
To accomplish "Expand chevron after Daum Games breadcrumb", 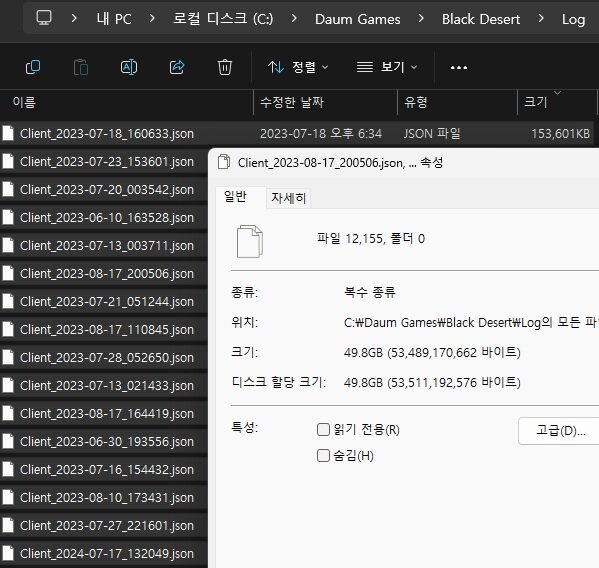I will [421, 18].
